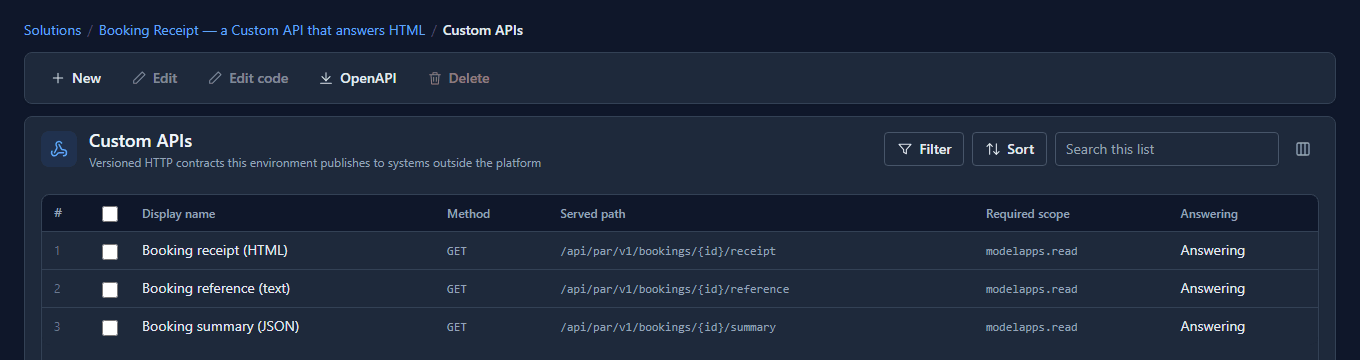
Task: Open the column chooser icon
Action: point(1303,149)
